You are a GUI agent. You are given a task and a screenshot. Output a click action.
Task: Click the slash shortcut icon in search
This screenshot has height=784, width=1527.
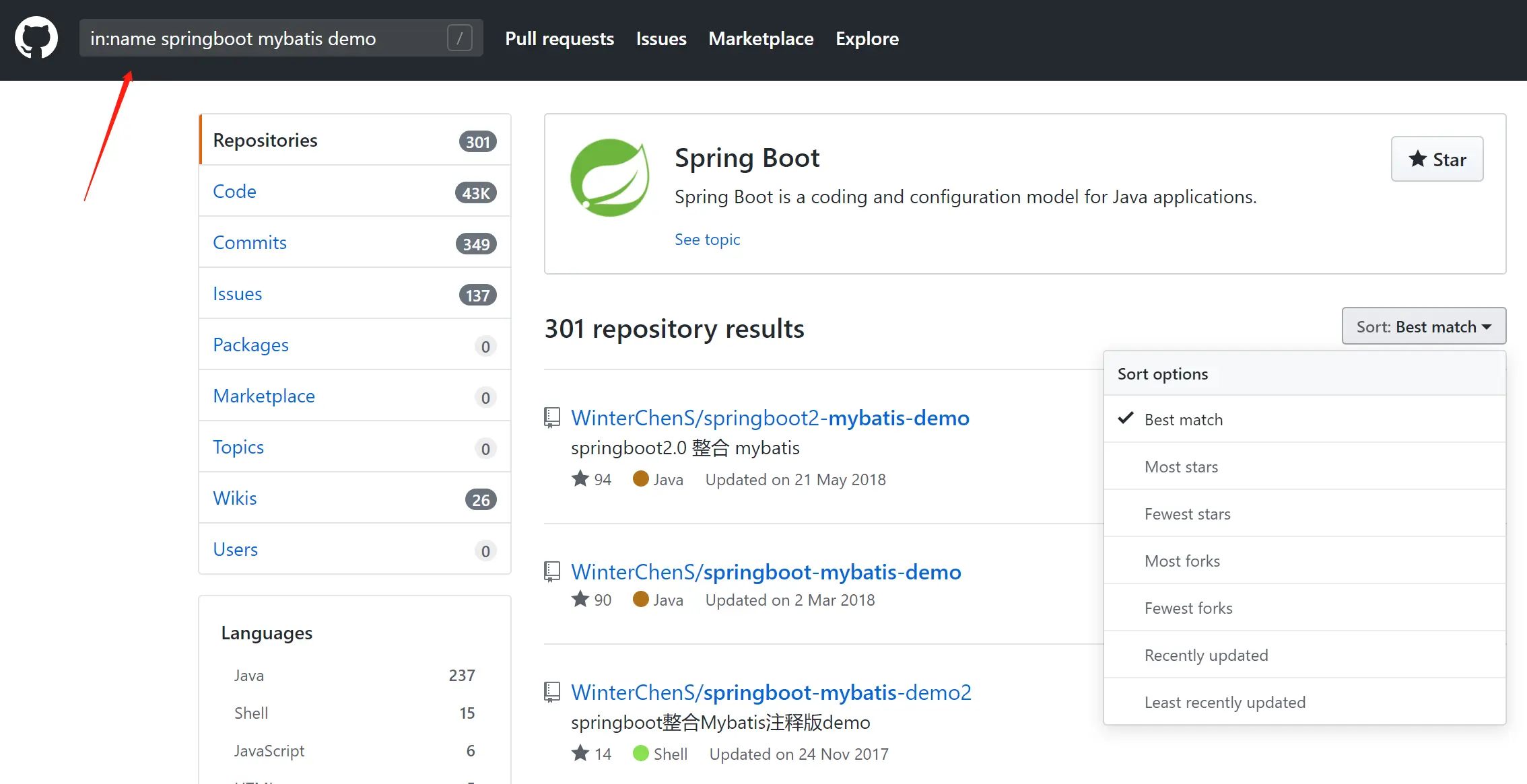pos(459,38)
